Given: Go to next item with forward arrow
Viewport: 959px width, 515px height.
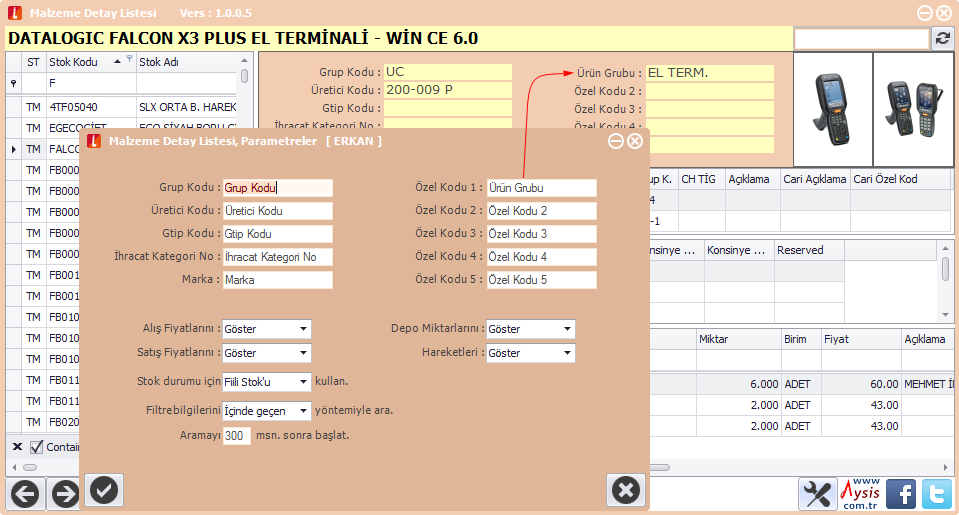Looking at the screenshot, I should coord(65,494).
